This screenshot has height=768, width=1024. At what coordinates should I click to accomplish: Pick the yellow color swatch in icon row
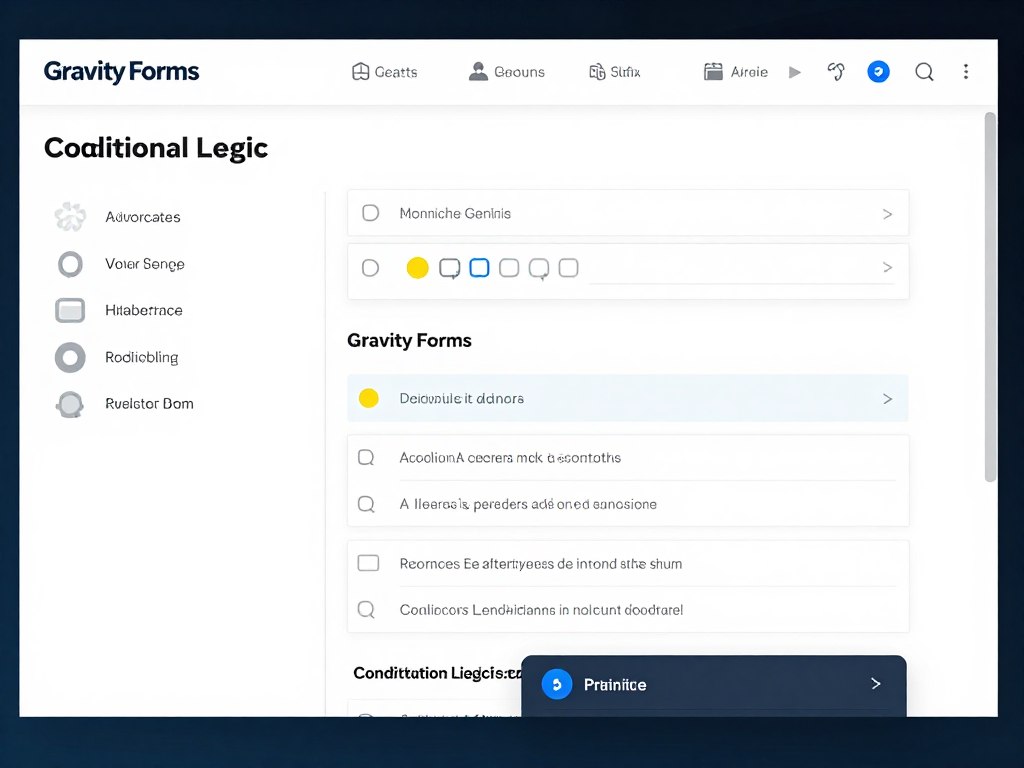coord(418,268)
